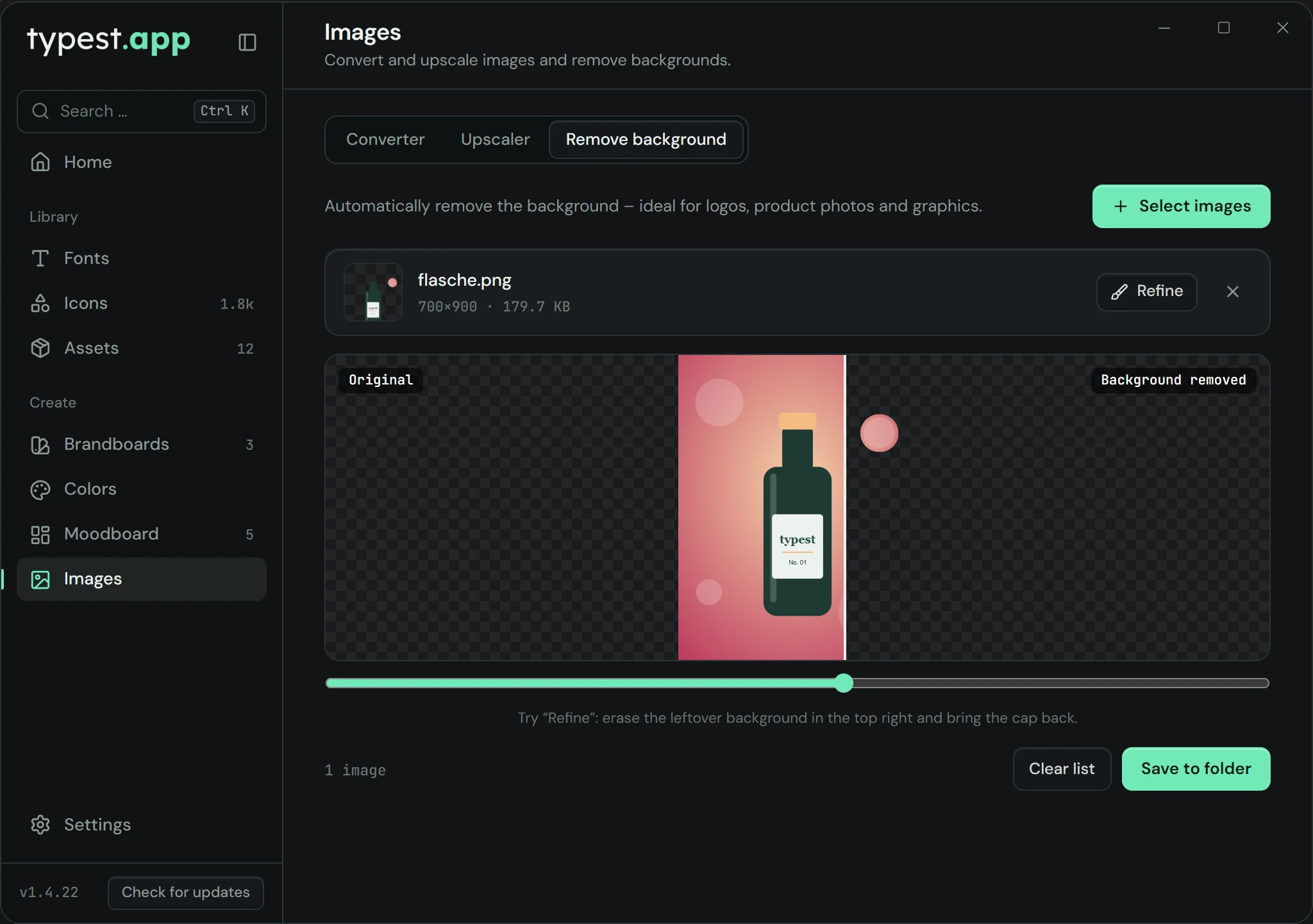Remove flasche.png from the list

pyautogui.click(x=1233, y=292)
